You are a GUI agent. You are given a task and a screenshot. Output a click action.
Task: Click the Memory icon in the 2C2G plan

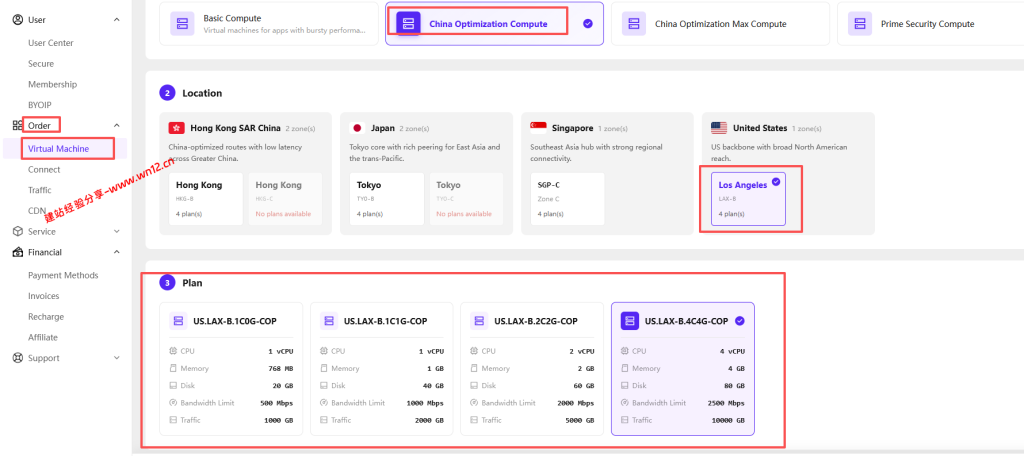coord(474,368)
